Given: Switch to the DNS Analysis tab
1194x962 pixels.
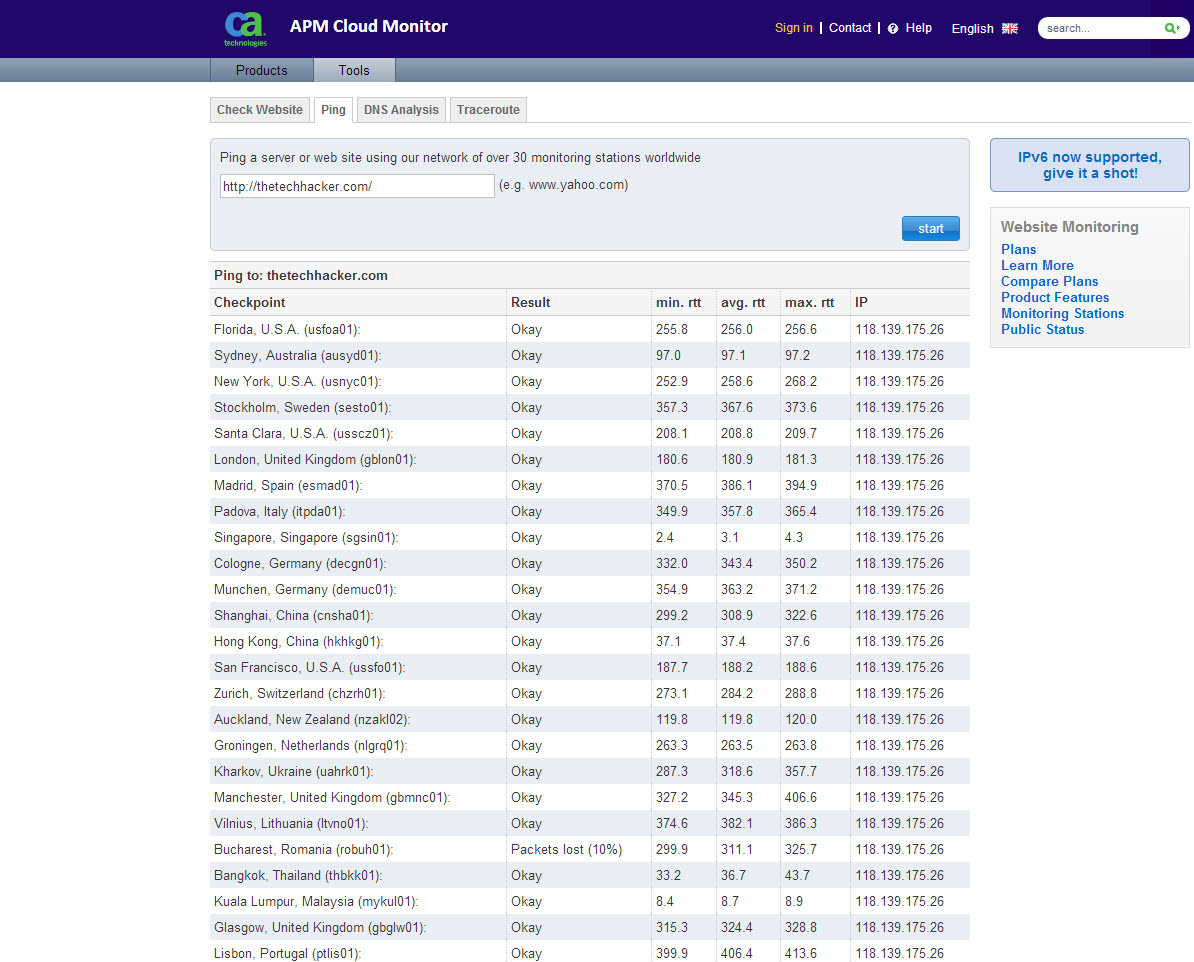Looking at the screenshot, I should pos(401,110).
